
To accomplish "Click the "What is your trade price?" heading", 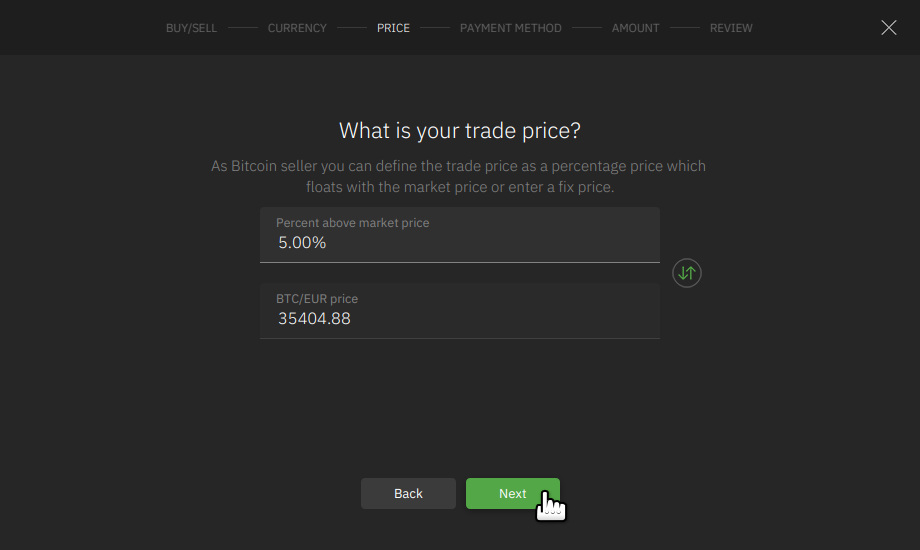I will pos(460,131).
